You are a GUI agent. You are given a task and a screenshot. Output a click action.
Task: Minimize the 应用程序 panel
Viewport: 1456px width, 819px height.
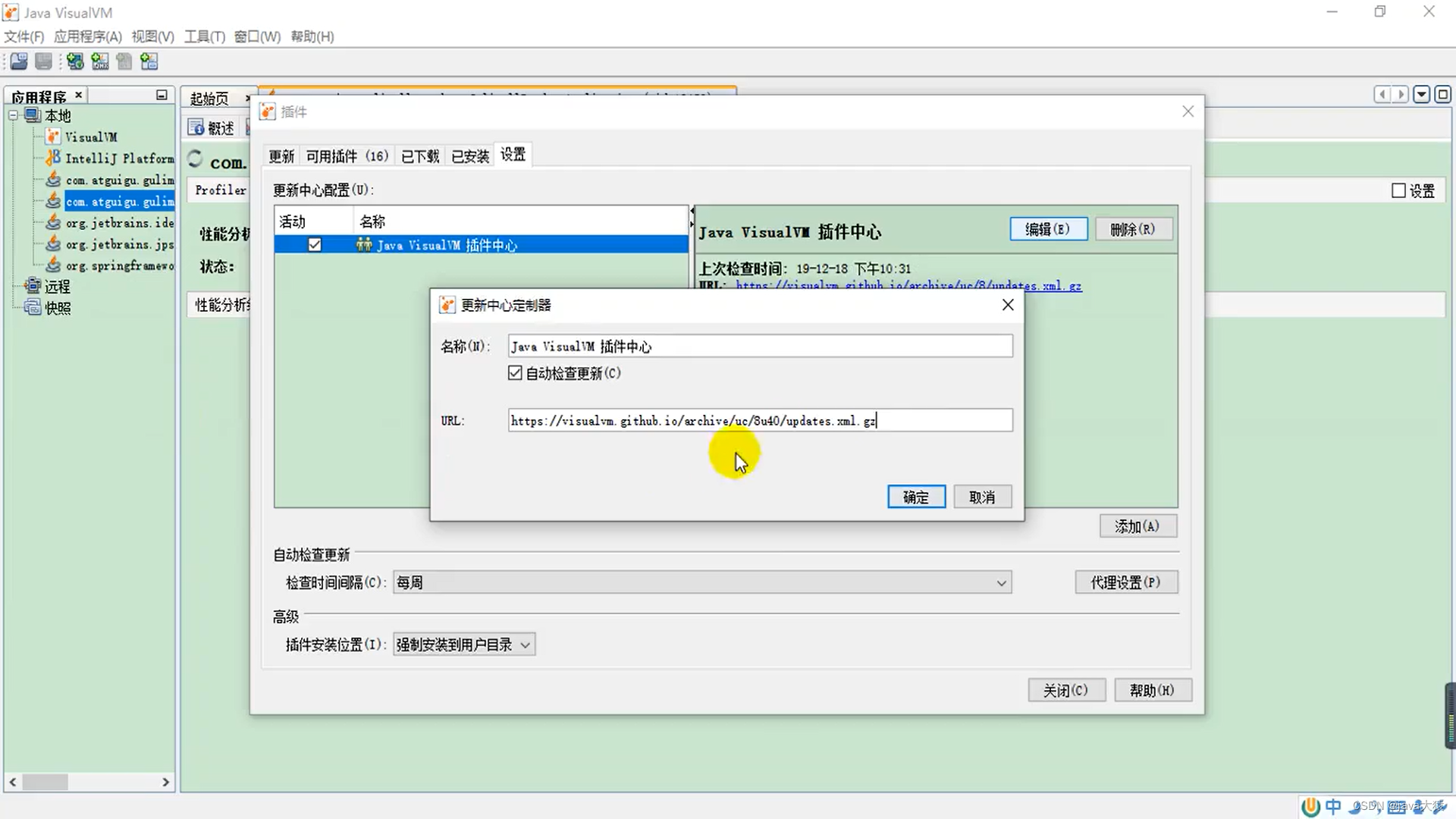[x=162, y=96]
